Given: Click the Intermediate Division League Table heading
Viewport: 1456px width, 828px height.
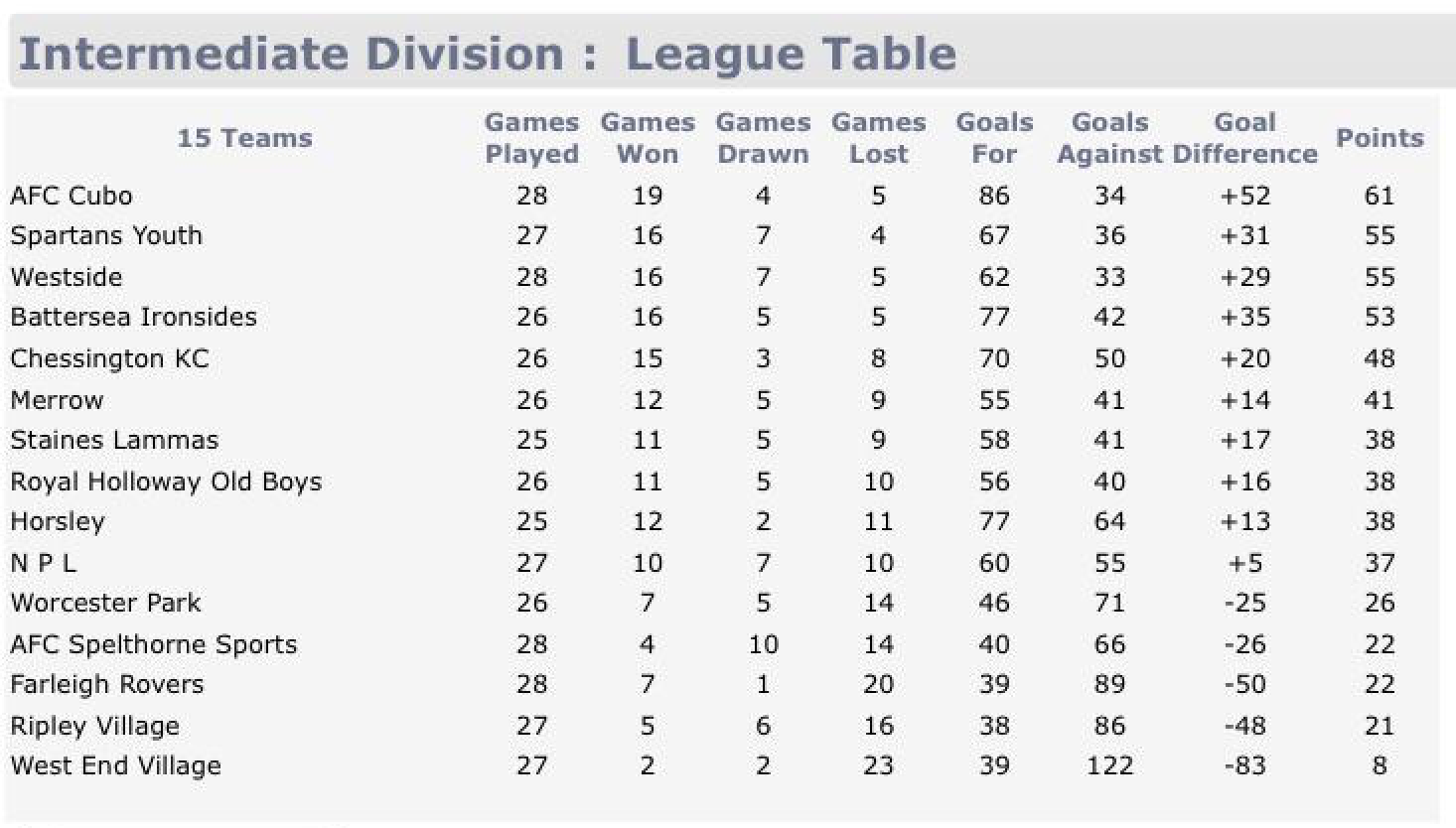Looking at the screenshot, I should (487, 54).
